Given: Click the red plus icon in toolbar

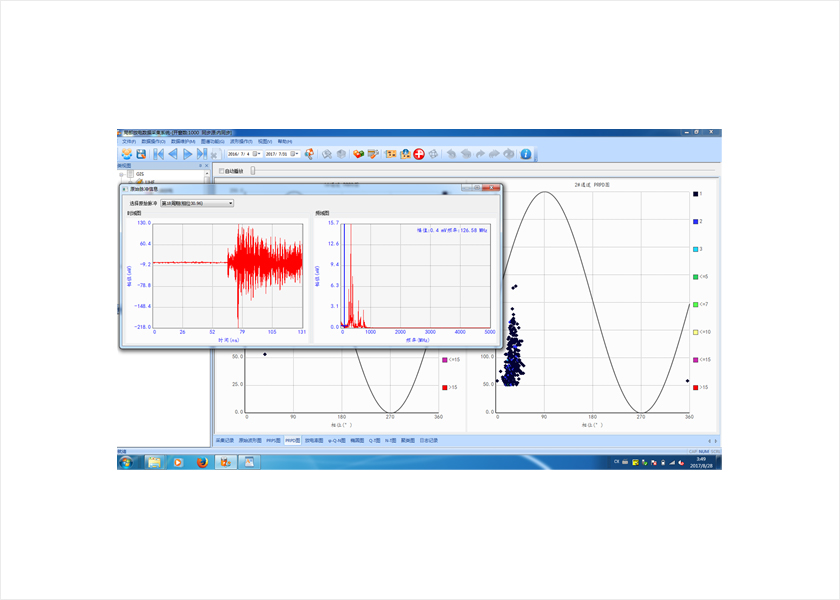Looking at the screenshot, I should pos(419,154).
